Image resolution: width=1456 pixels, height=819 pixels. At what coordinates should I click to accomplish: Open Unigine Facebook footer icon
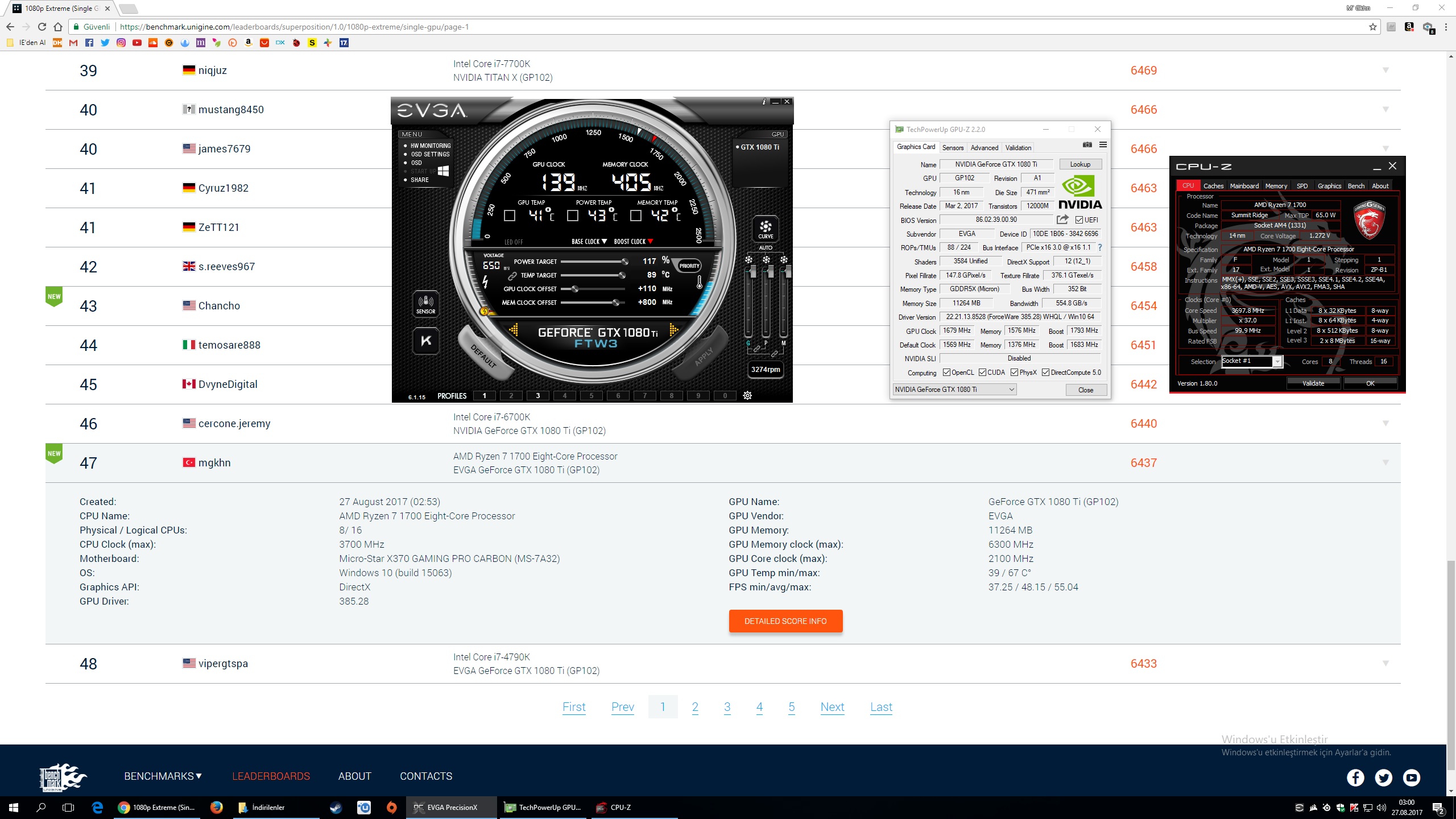tap(1355, 777)
